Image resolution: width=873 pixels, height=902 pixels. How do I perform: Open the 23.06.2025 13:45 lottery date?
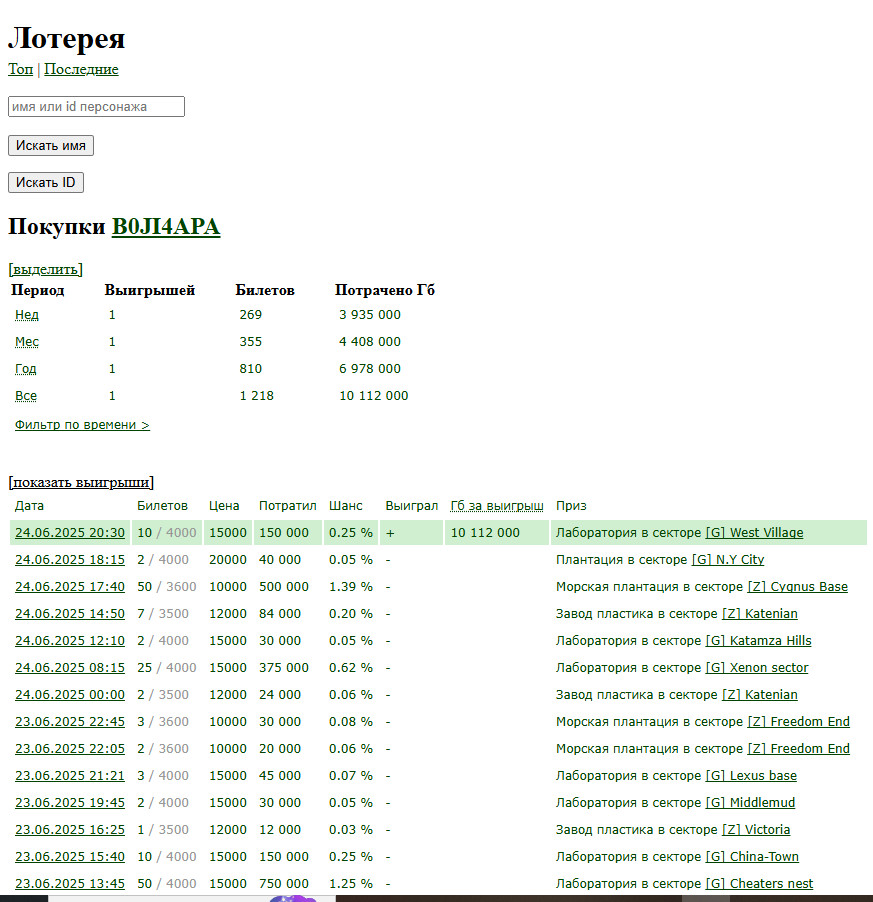pos(70,884)
